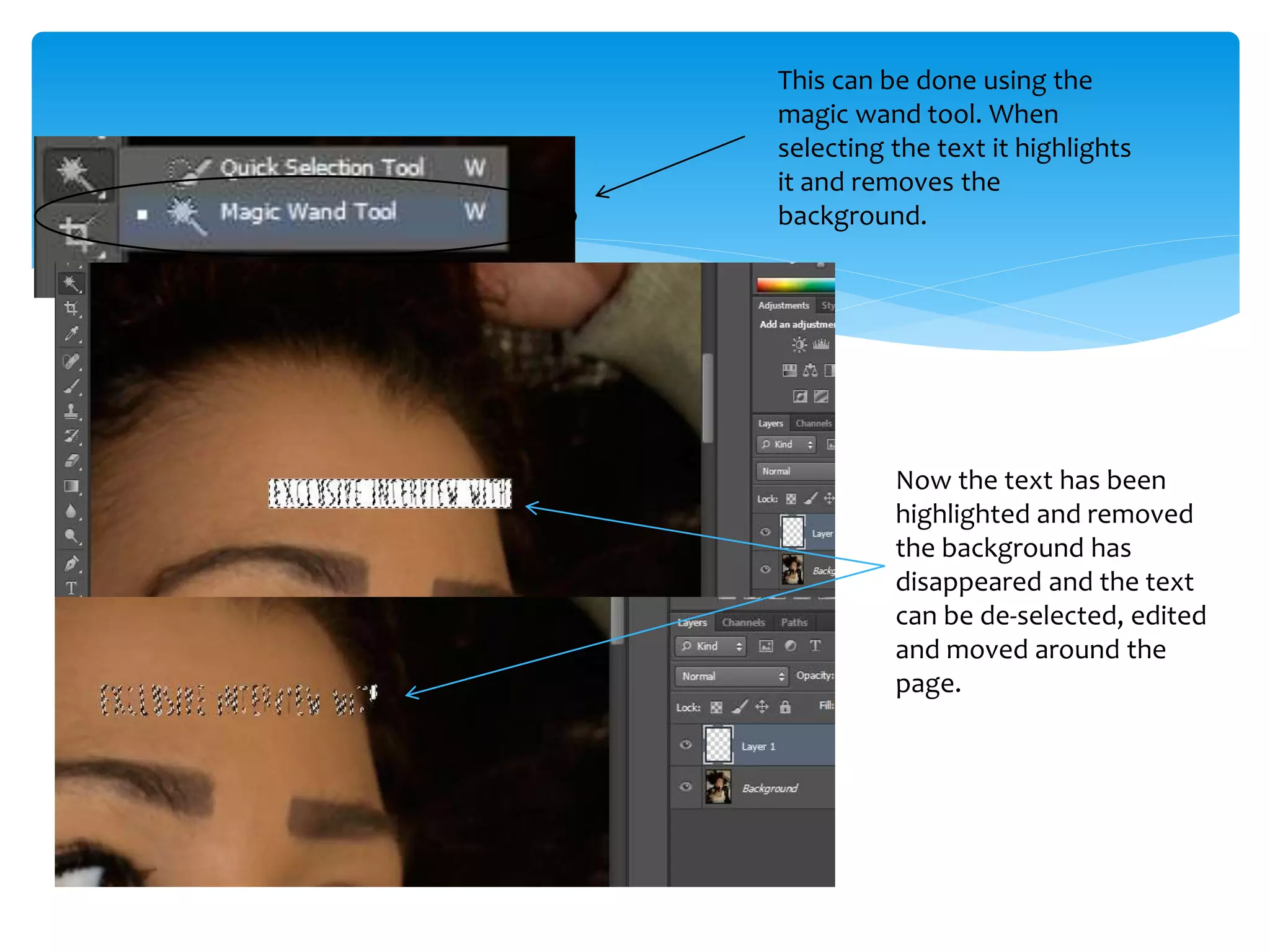Open Normal blend mode dropdown beside Opacity

click(732, 676)
